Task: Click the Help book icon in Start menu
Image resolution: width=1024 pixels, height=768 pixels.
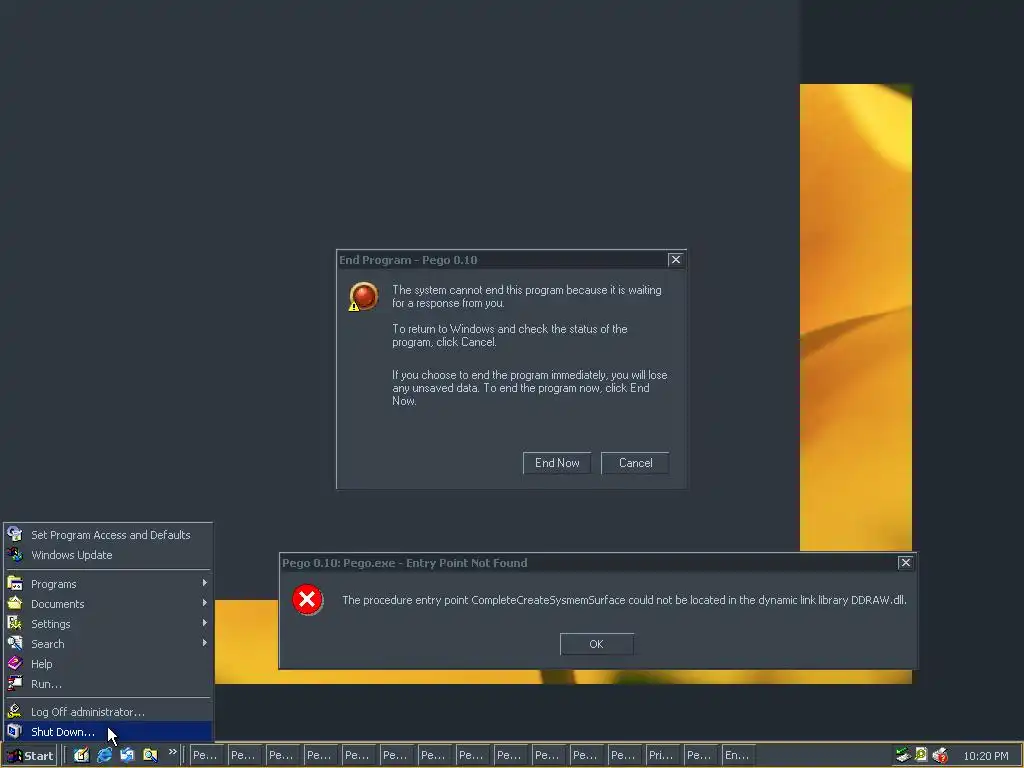Action: pyautogui.click(x=14, y=663)
